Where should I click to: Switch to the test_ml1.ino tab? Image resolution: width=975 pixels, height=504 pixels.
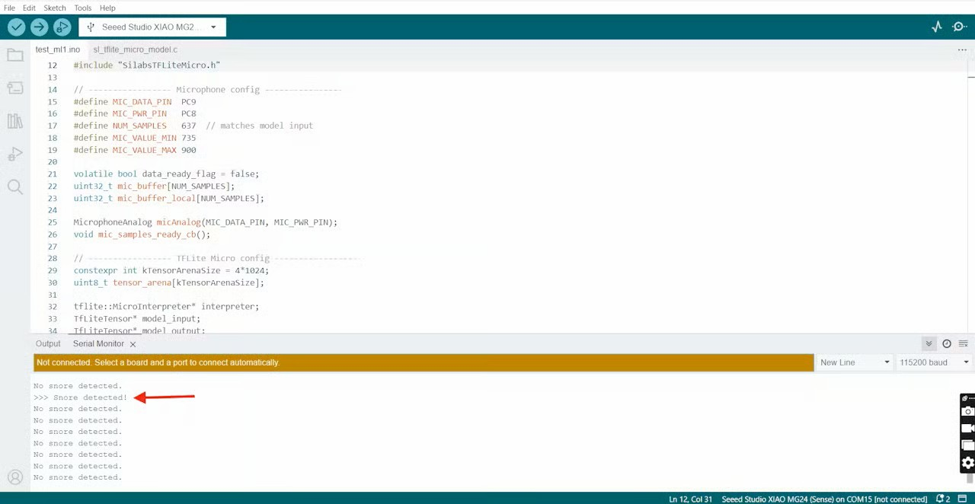[x=57, y=50]
